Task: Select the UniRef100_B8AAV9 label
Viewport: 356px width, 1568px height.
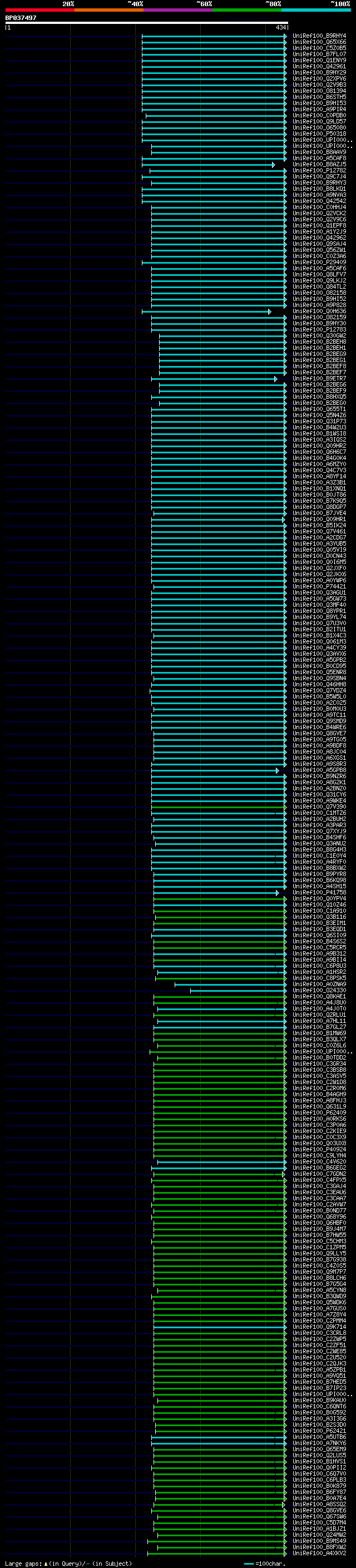Action: click(x=319, y=152)
